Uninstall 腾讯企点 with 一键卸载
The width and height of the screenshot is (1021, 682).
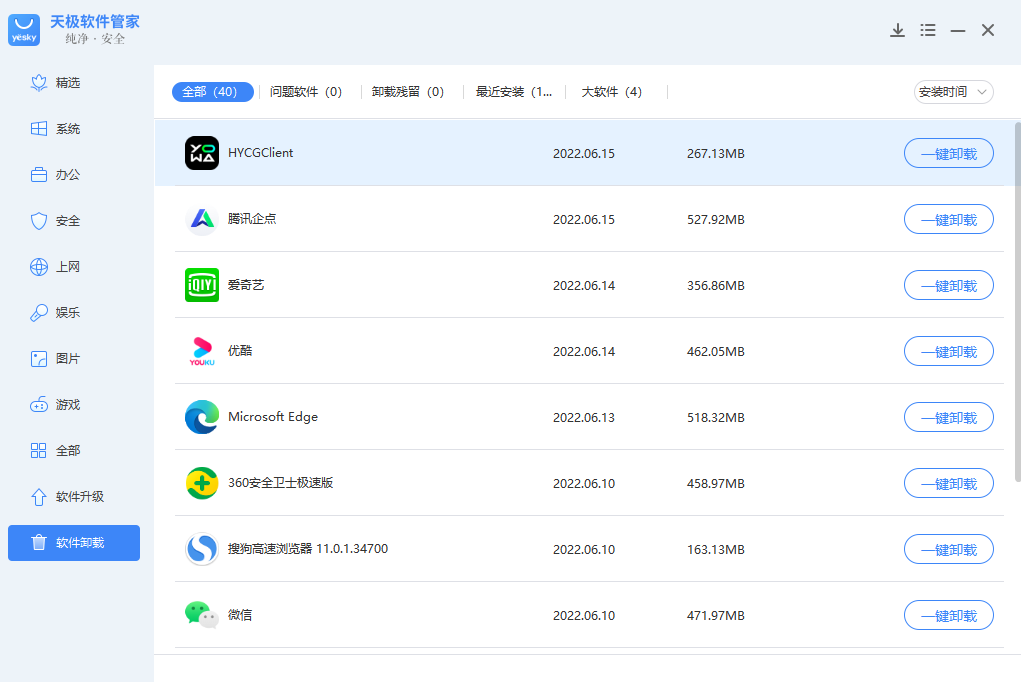(949, 220)
